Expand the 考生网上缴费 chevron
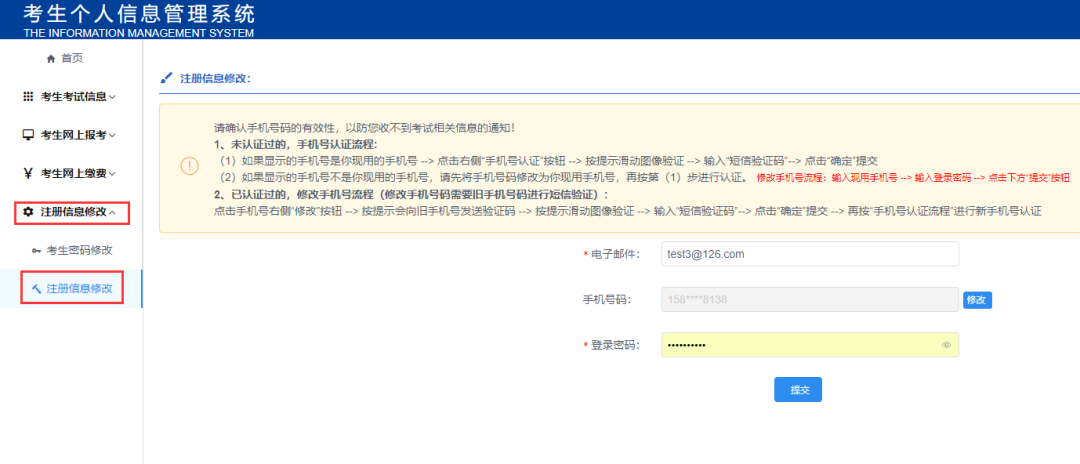Screen dimensions: 1080x464 (112, 173)
